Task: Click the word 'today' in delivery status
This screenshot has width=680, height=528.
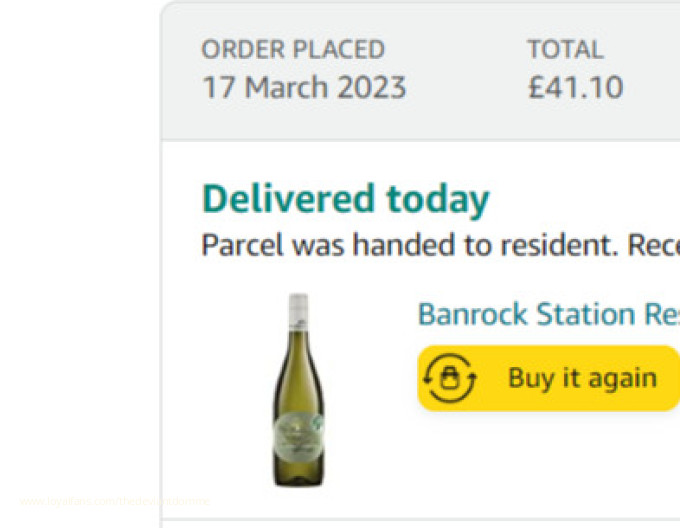Action: [x=438, y=199]
